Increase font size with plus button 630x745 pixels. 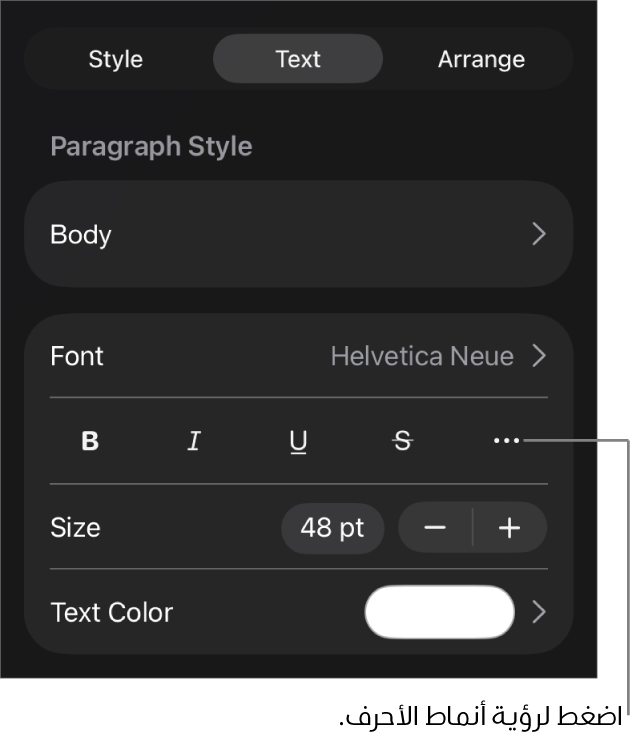[x=510, y=528]
